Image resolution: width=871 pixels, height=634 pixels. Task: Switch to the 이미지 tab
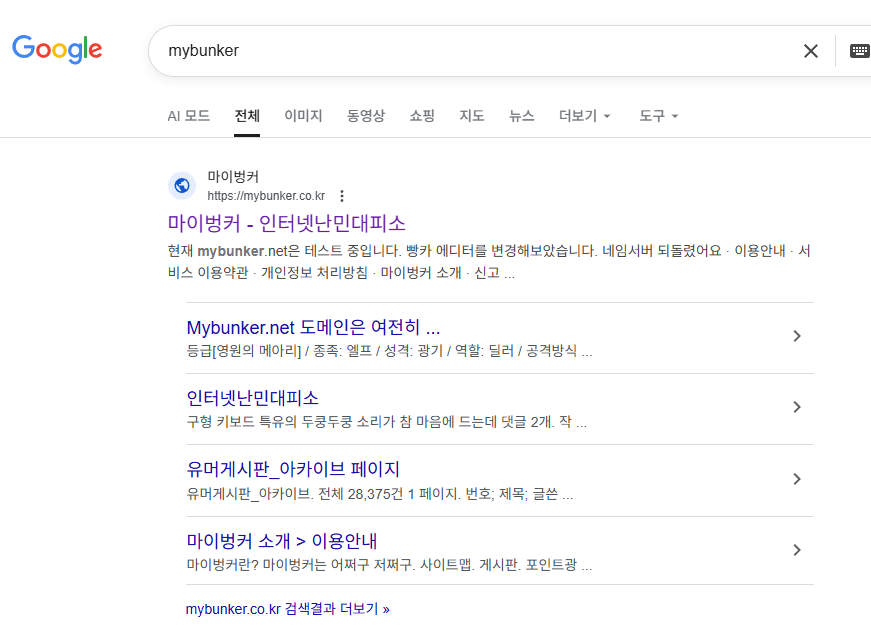click(x=303, y=116)
